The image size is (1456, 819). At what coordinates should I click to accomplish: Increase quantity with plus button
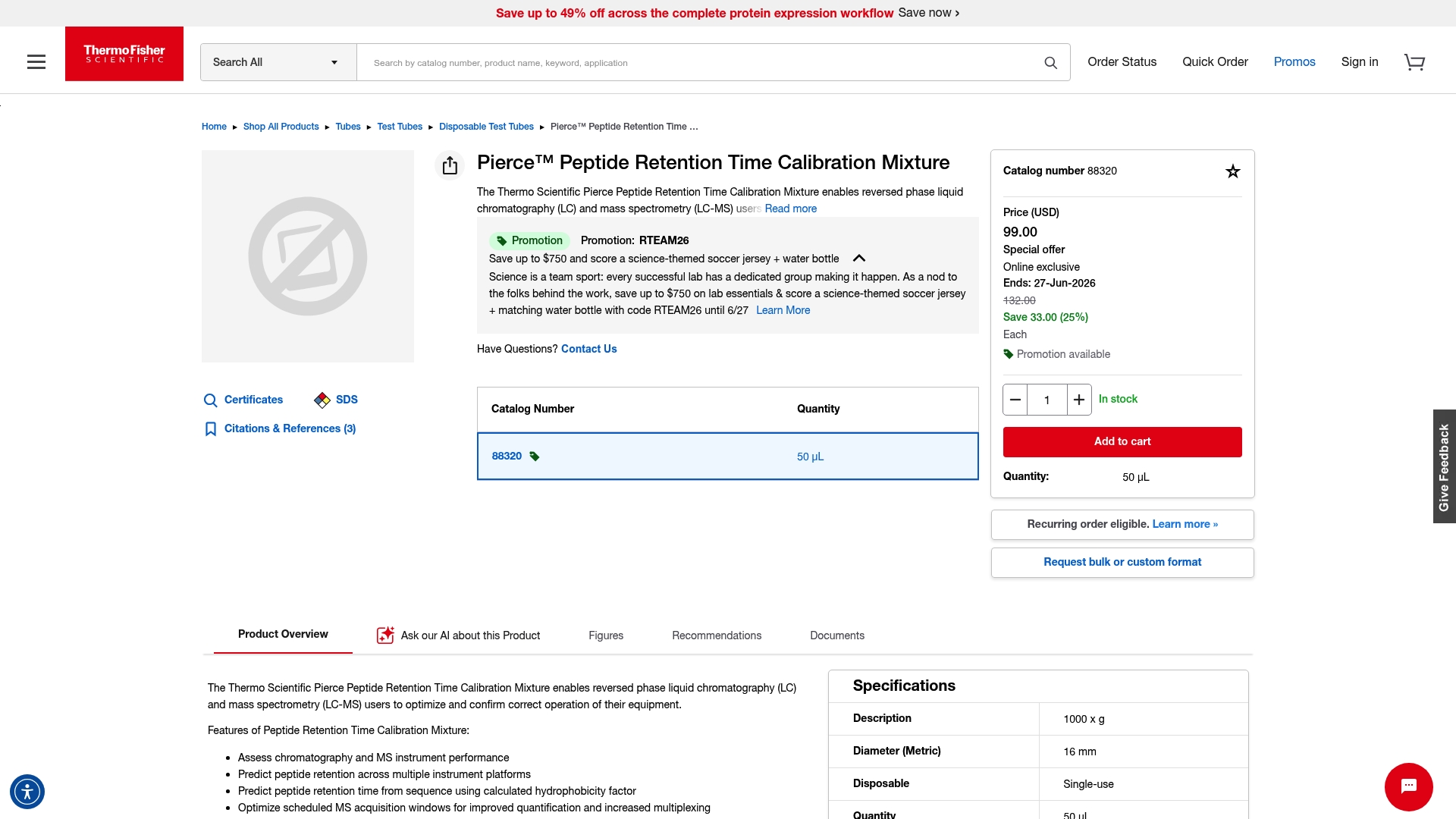(1079, 400)
